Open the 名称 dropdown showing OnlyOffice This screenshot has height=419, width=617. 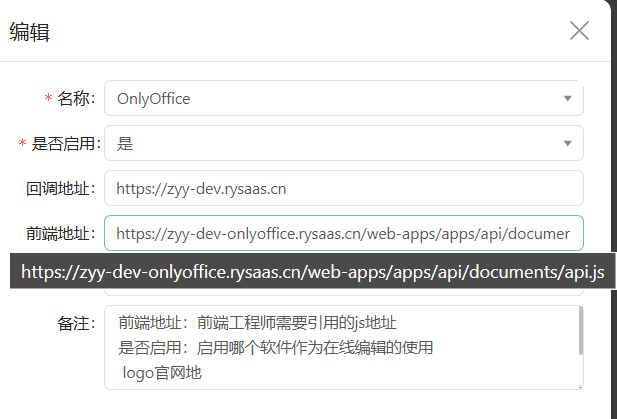344,98
